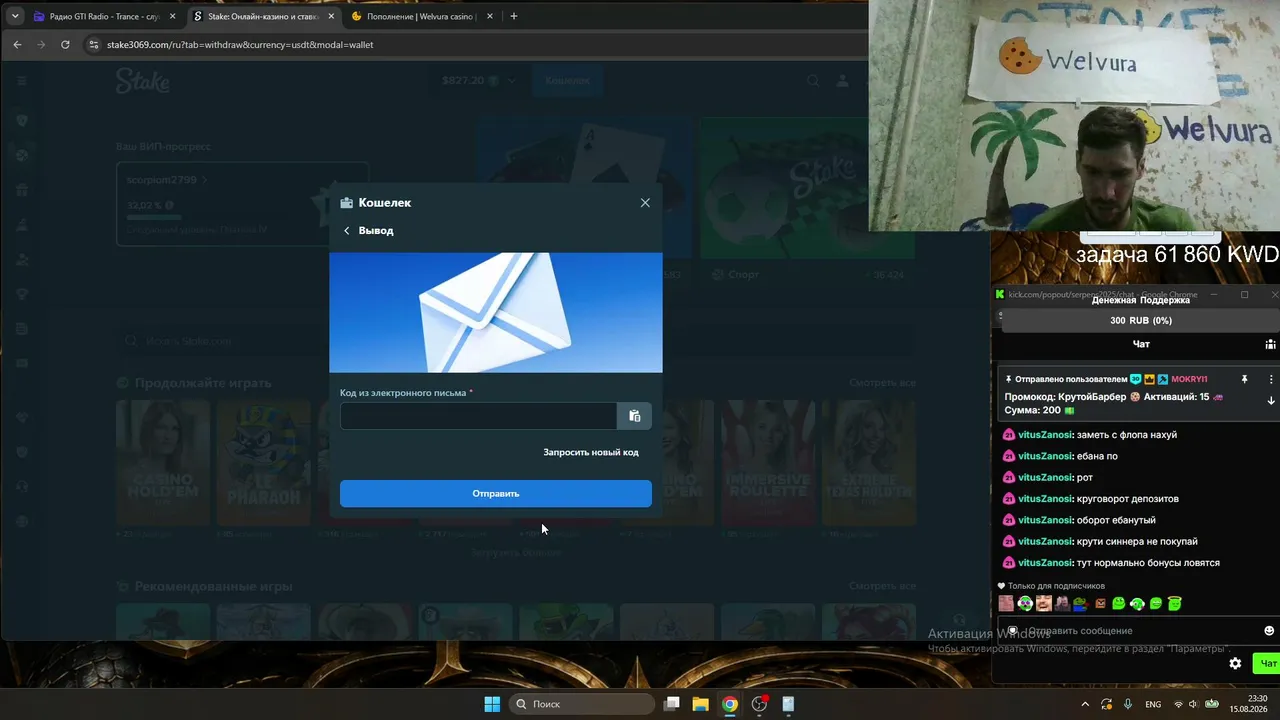This screenshot has height=720, width=1280.
Task: Unpin the pinned message in chat
Action: (x=1245, y=380)
